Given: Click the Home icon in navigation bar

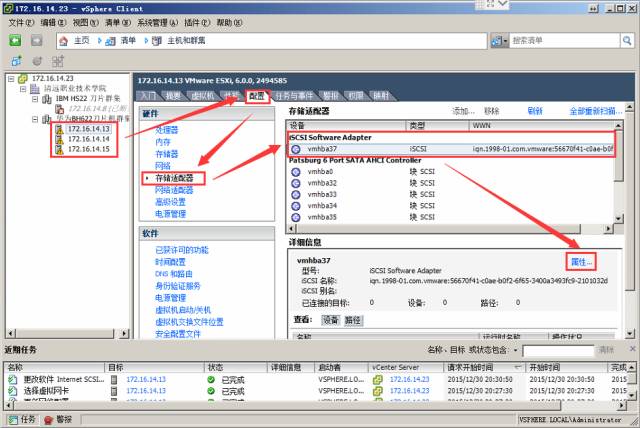Looking at the screenshot, I should click(x=63, y=41).
